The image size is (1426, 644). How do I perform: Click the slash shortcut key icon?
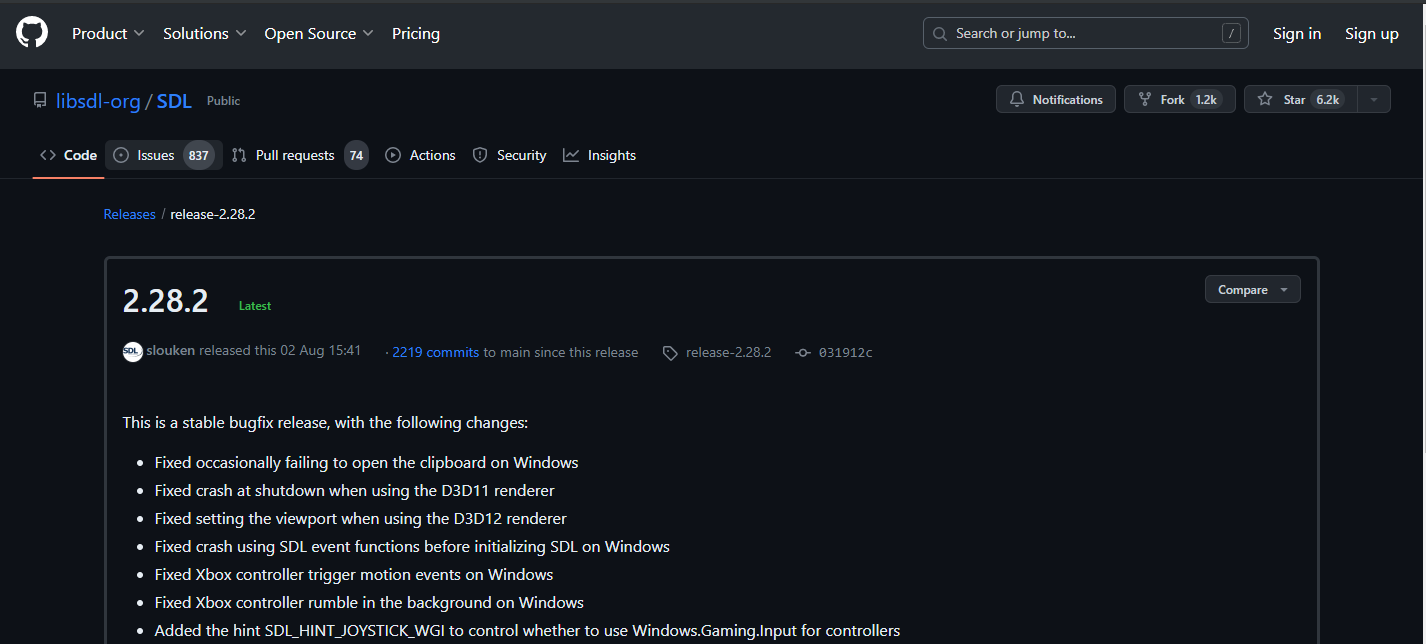click(1231, 33)
